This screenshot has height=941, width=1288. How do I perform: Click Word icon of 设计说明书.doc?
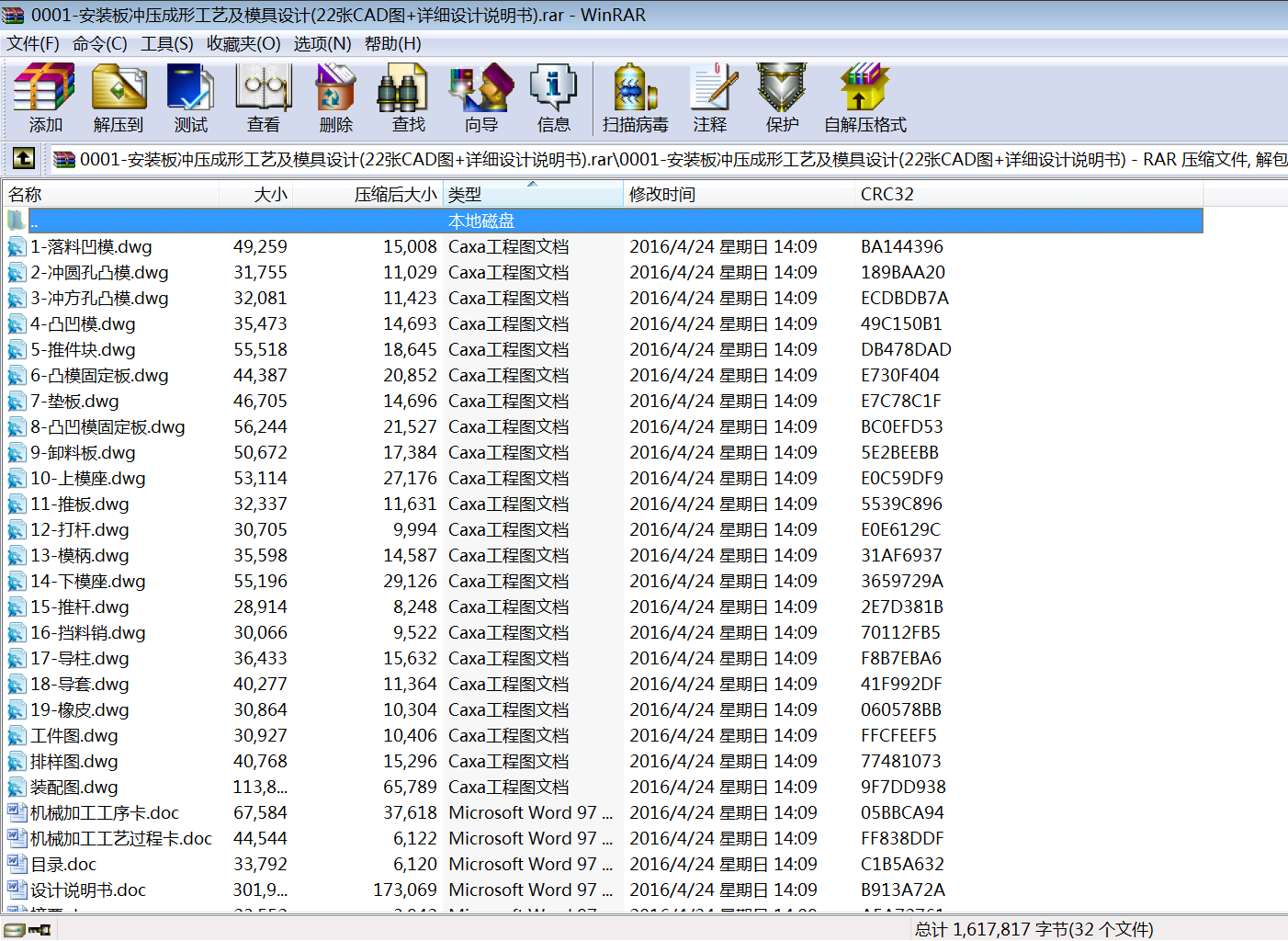point(17,890)
